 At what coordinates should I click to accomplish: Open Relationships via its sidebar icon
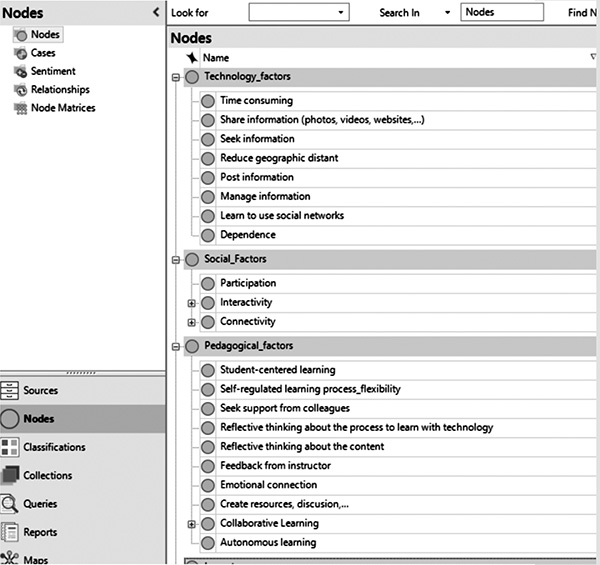coord(21,89)
